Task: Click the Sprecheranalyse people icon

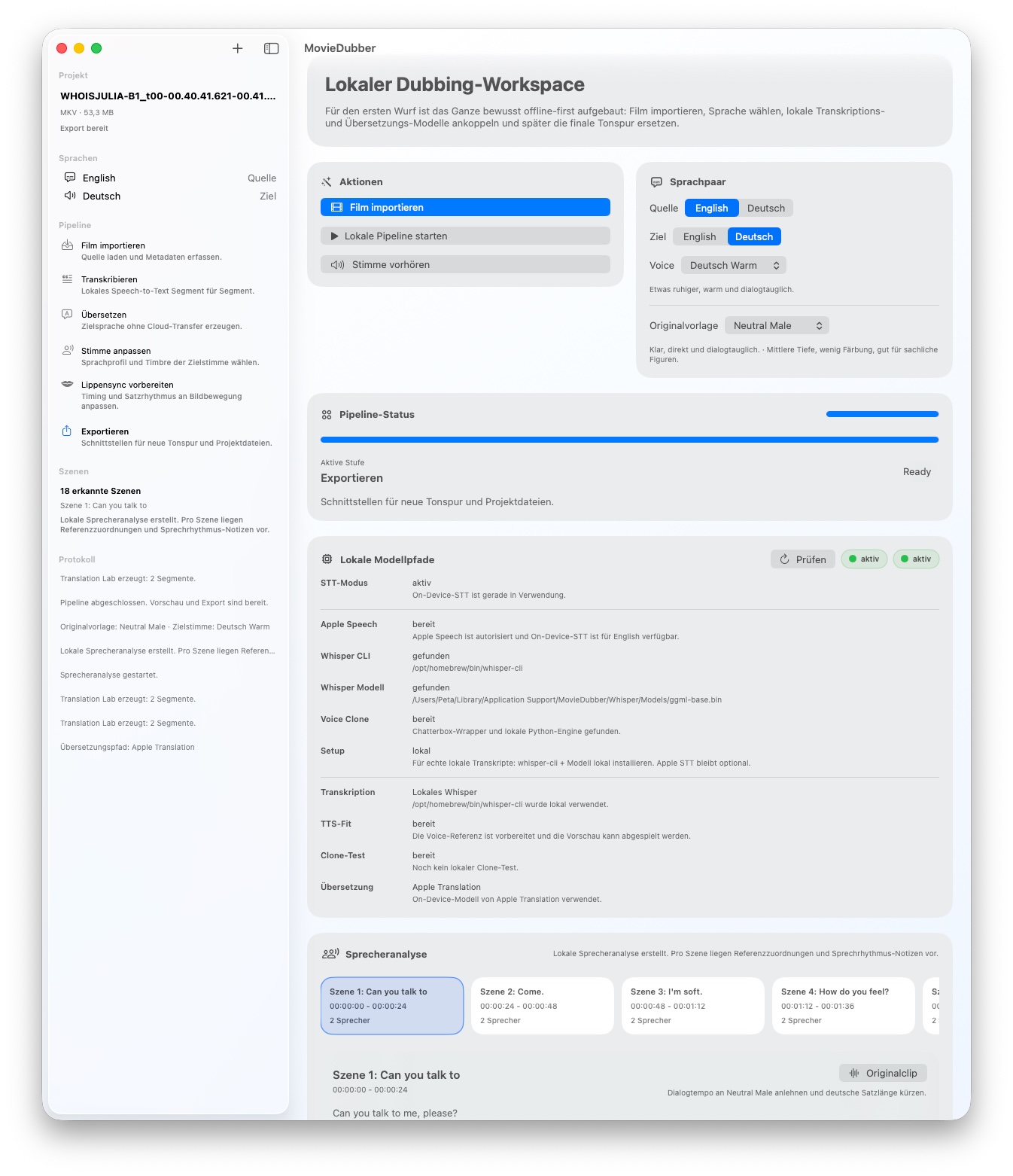Action: pyautogui.click(x=330, y=954)
